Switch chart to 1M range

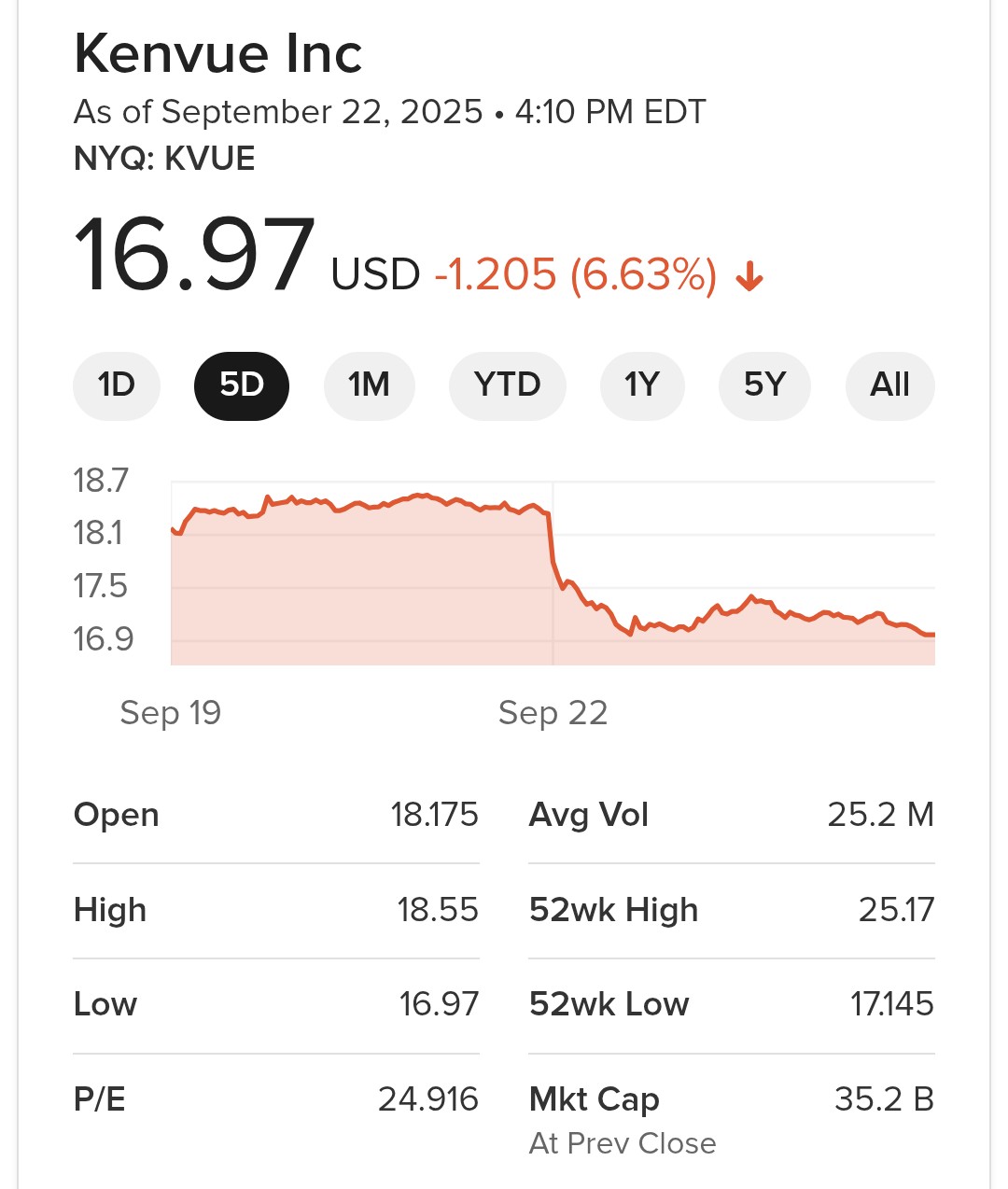(x=369, y=385)
